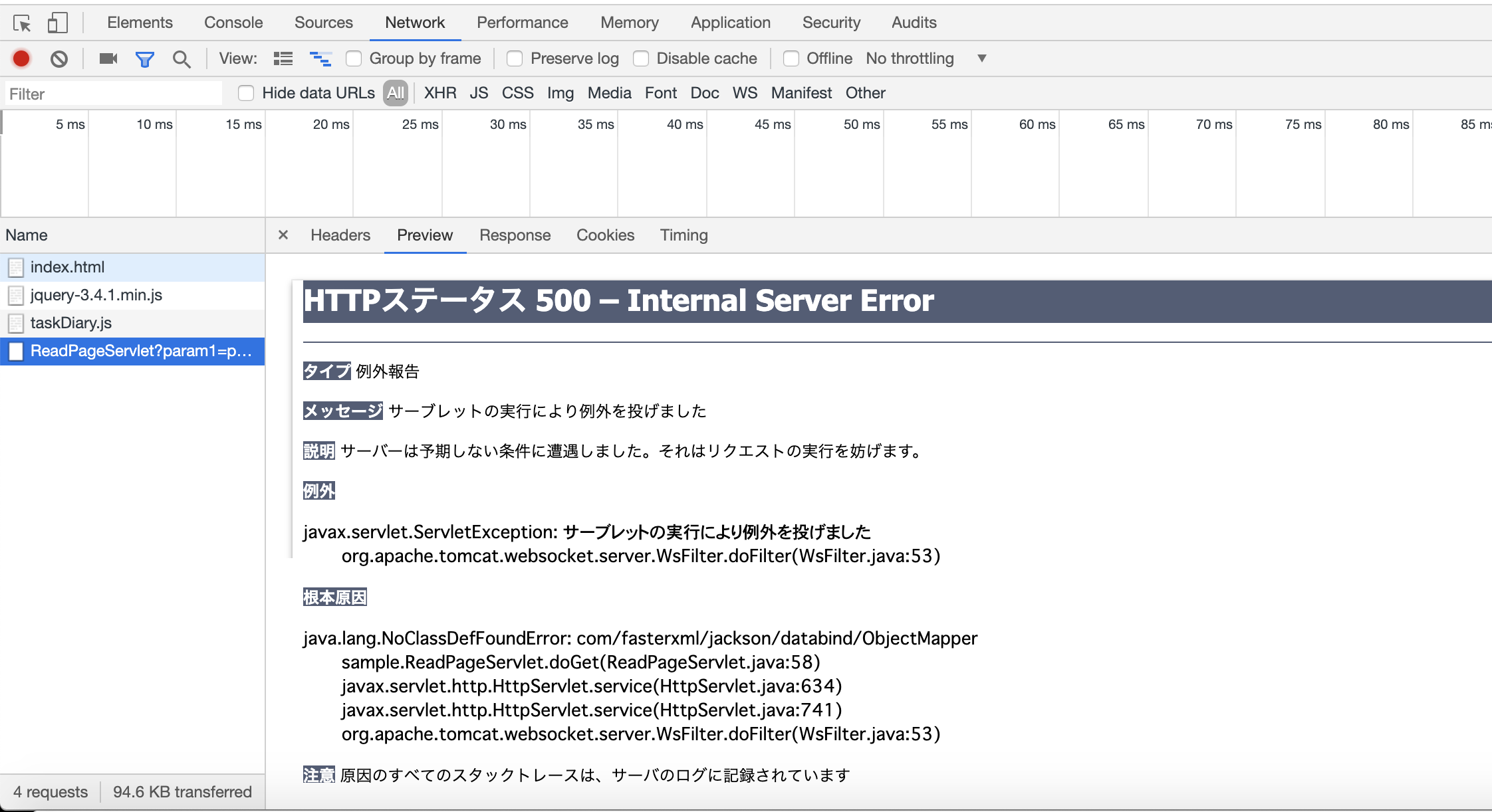Toggle Offline mode
The image size is (1492, 812).
pyautogui.click(x=791, y=58)
